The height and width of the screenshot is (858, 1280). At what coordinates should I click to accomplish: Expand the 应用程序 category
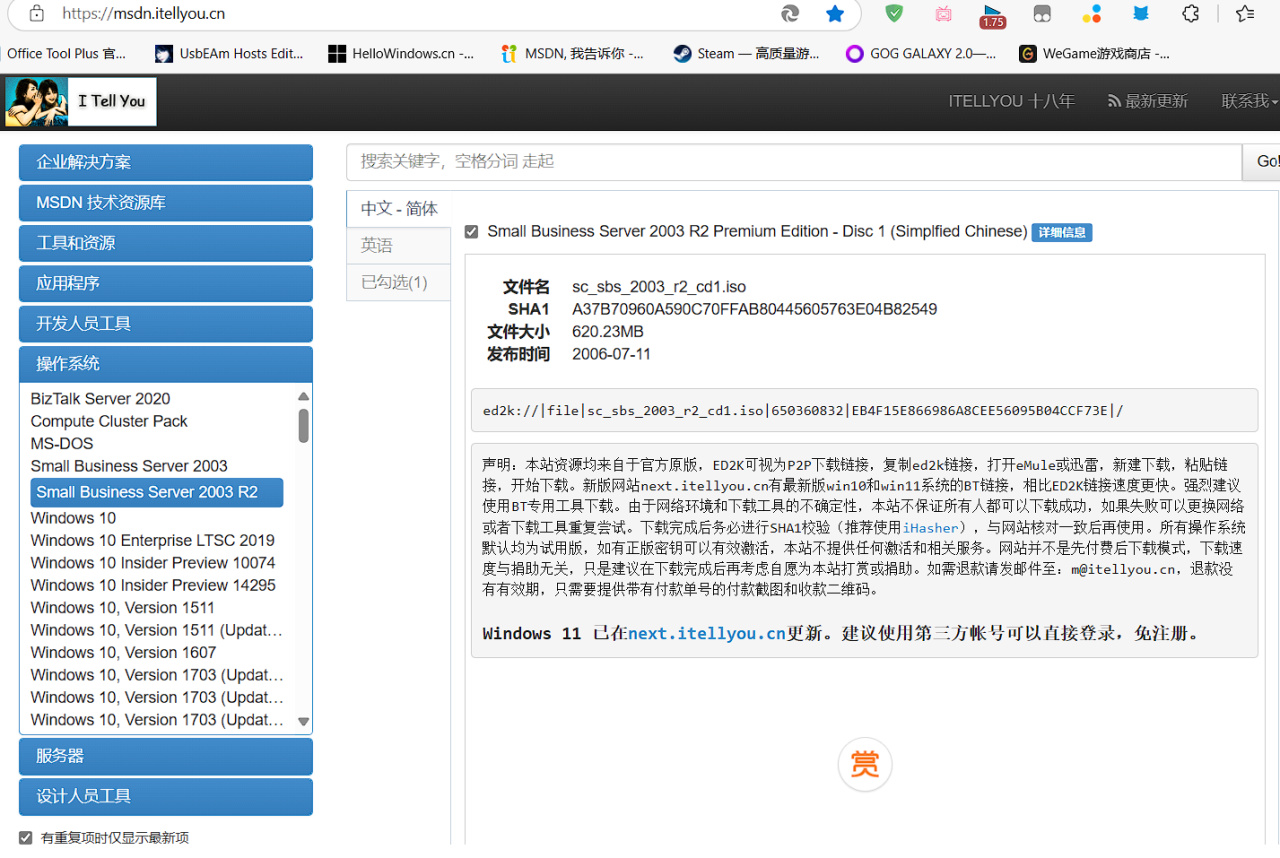166,283
